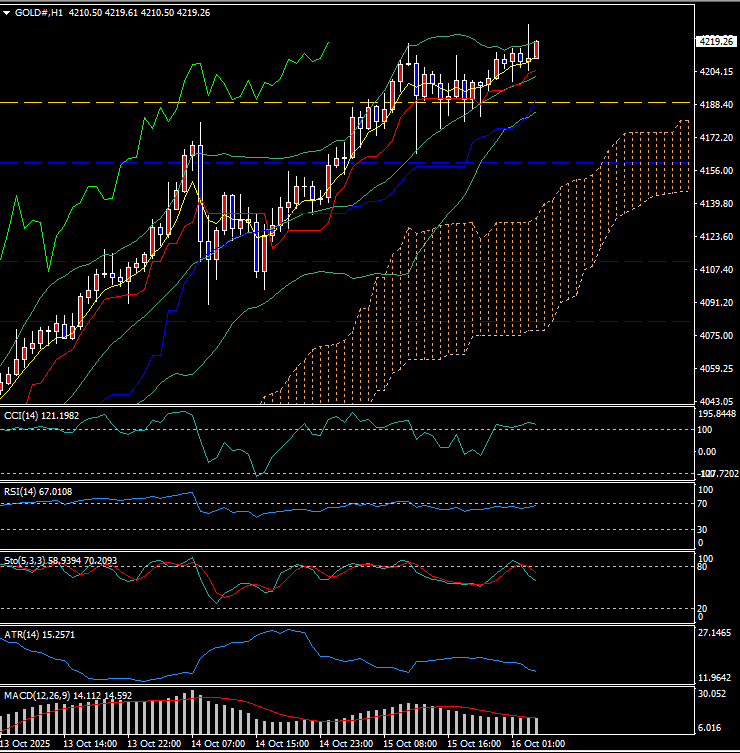The width and height of the screenshot is (740, 753).
Task: Click the GOLD#,H1 symbol title text
Action: pos(40,12)
